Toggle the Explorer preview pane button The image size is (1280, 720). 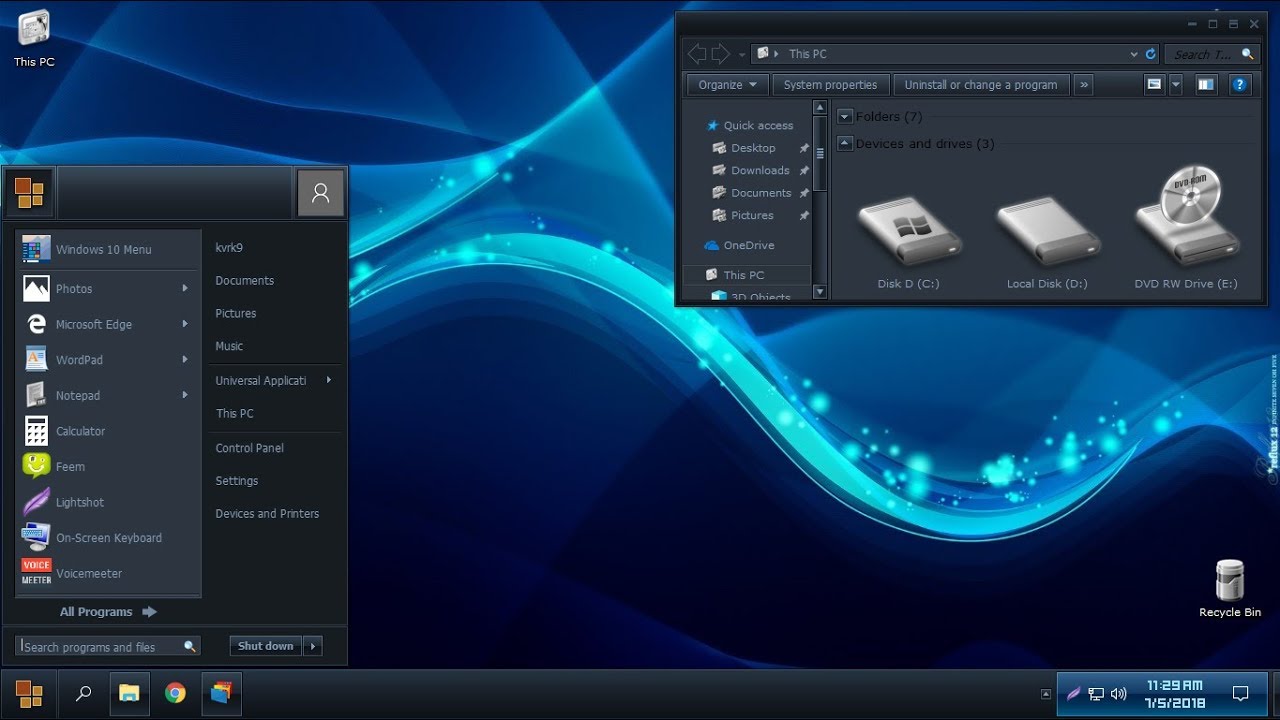(1206, 85)
